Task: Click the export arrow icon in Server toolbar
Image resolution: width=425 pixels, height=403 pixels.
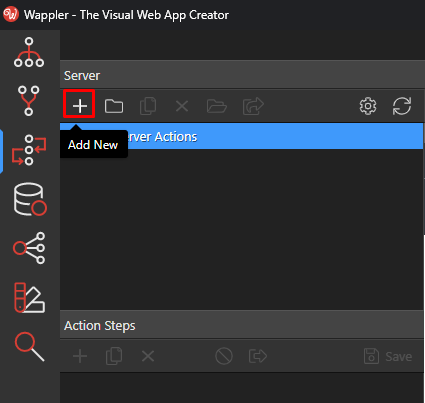Action: (x=253, y=106)
